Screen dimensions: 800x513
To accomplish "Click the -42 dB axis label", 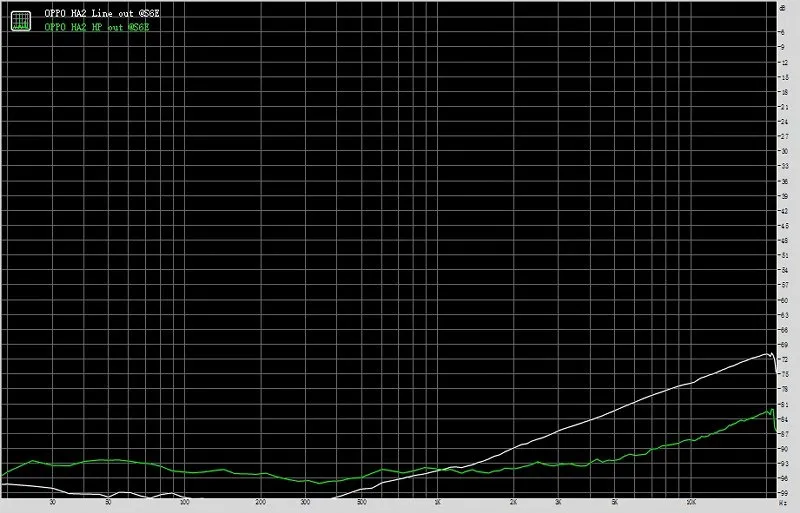I will pyautogui.click(x=783, y=211).
